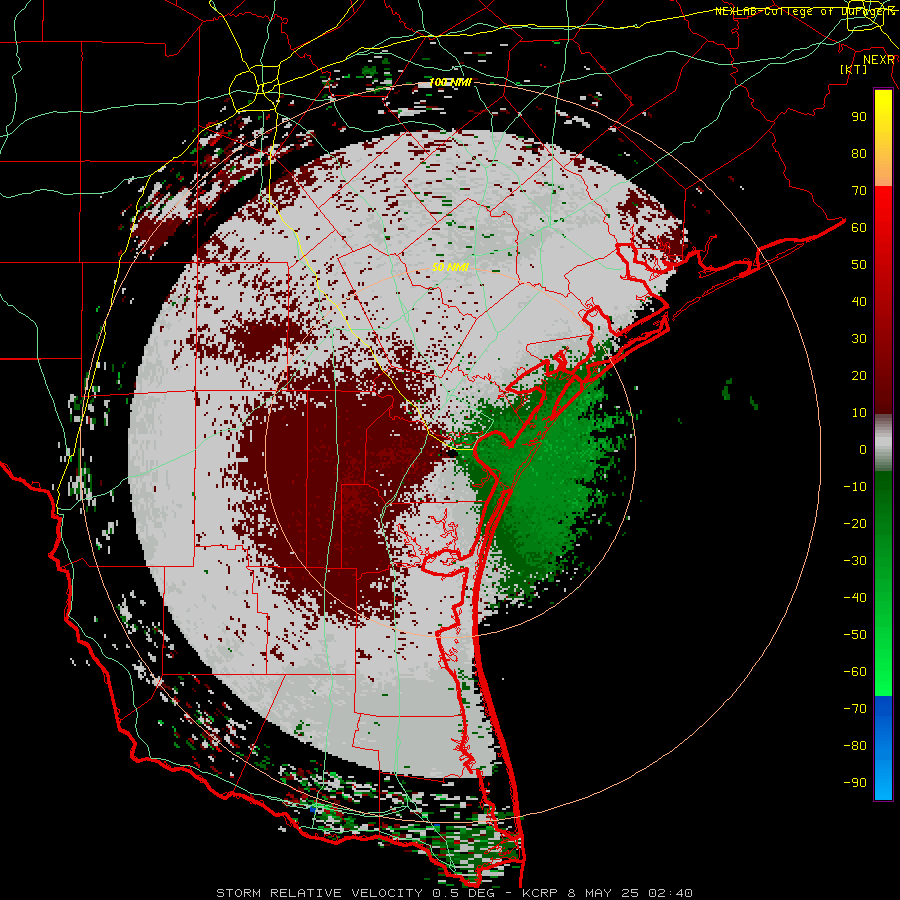This screenshot has width=900, height=900.
Task: Select the 60 value on velocity scale
Action: click(x=859, y=227)
